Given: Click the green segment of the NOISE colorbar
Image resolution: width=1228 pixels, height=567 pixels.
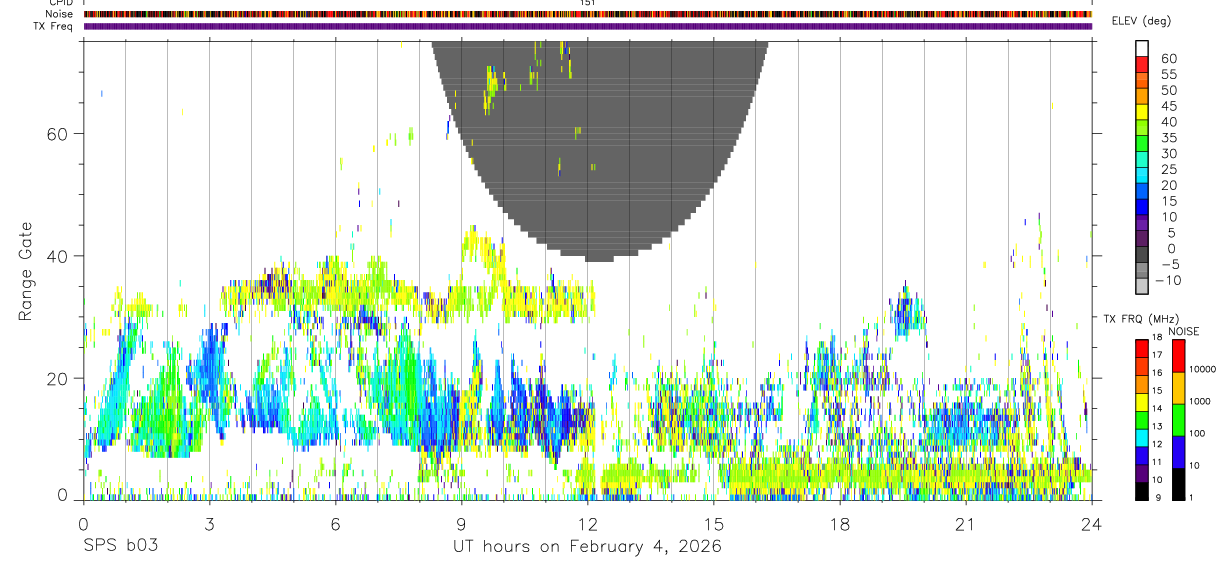Looking at the screenshot, I should tap(1179, 420).
